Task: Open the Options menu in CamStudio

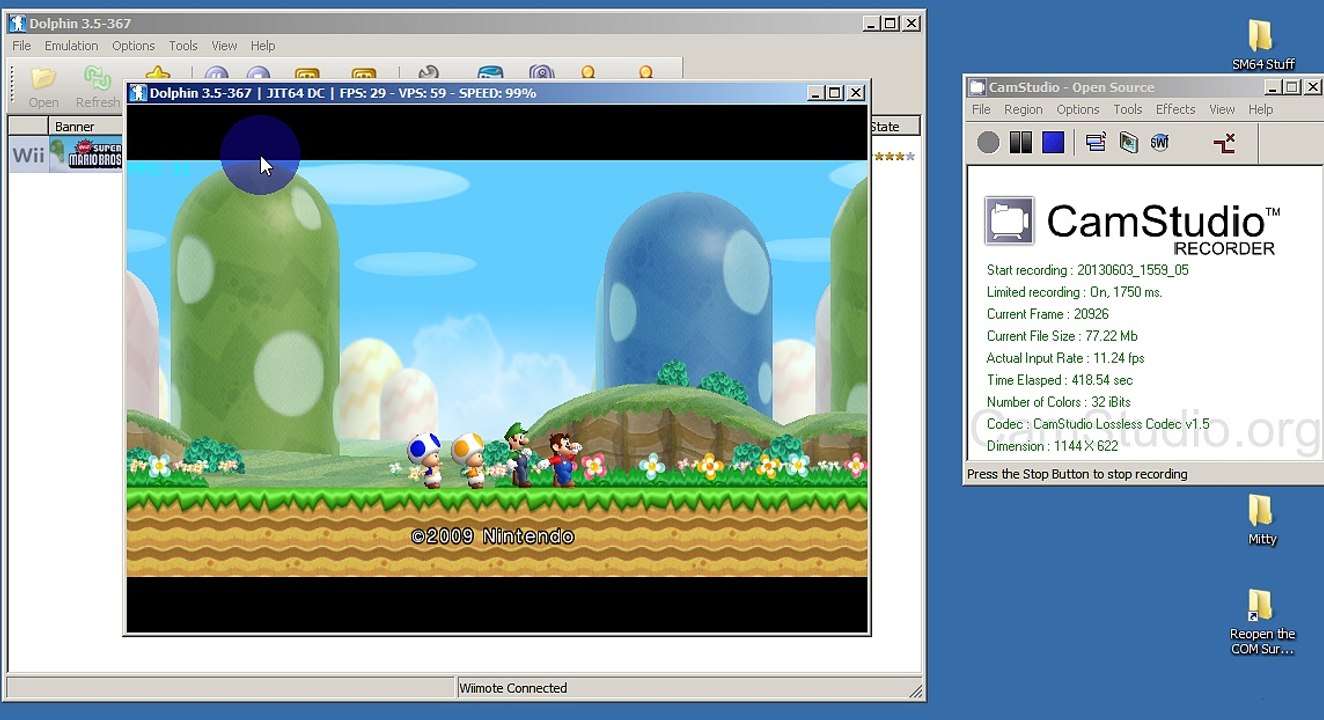Action: coord(1078,110)
